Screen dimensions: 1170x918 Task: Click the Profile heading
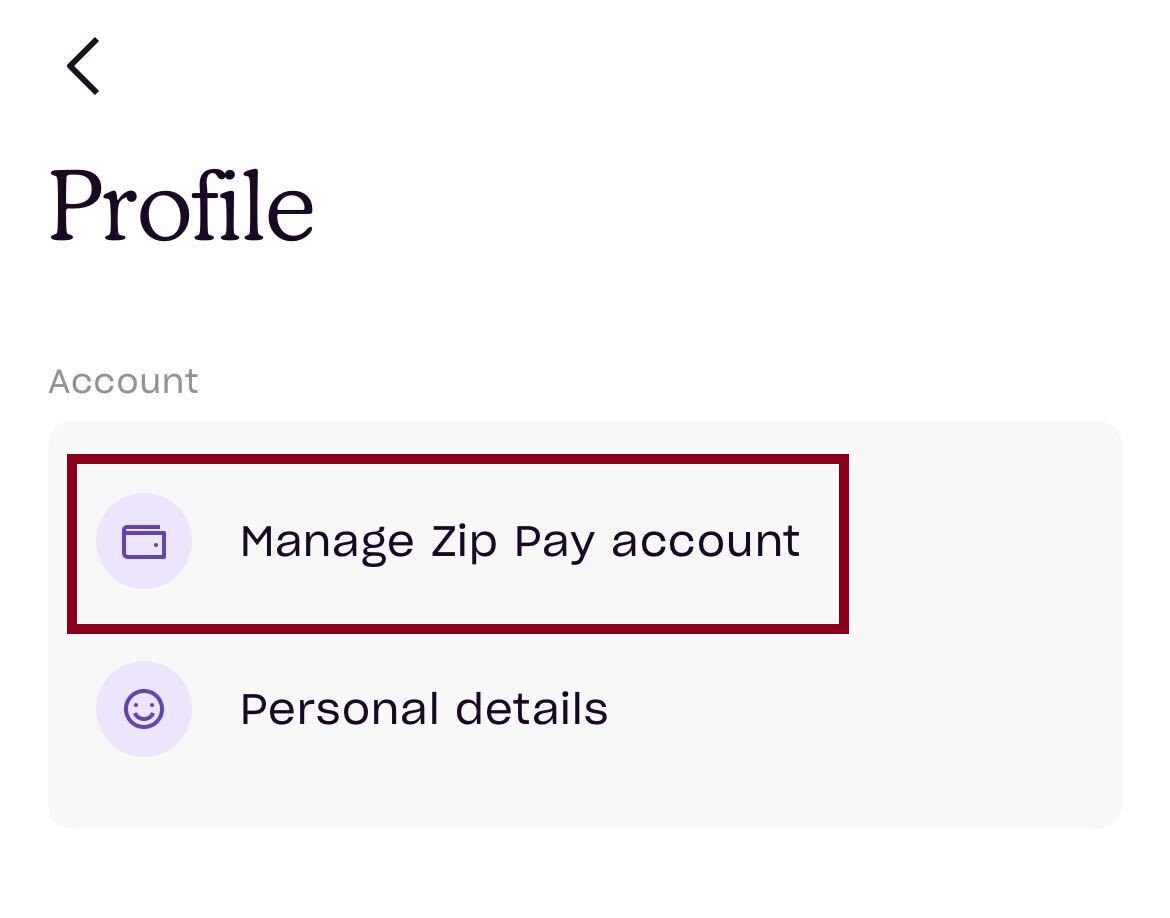coord(183,205)
